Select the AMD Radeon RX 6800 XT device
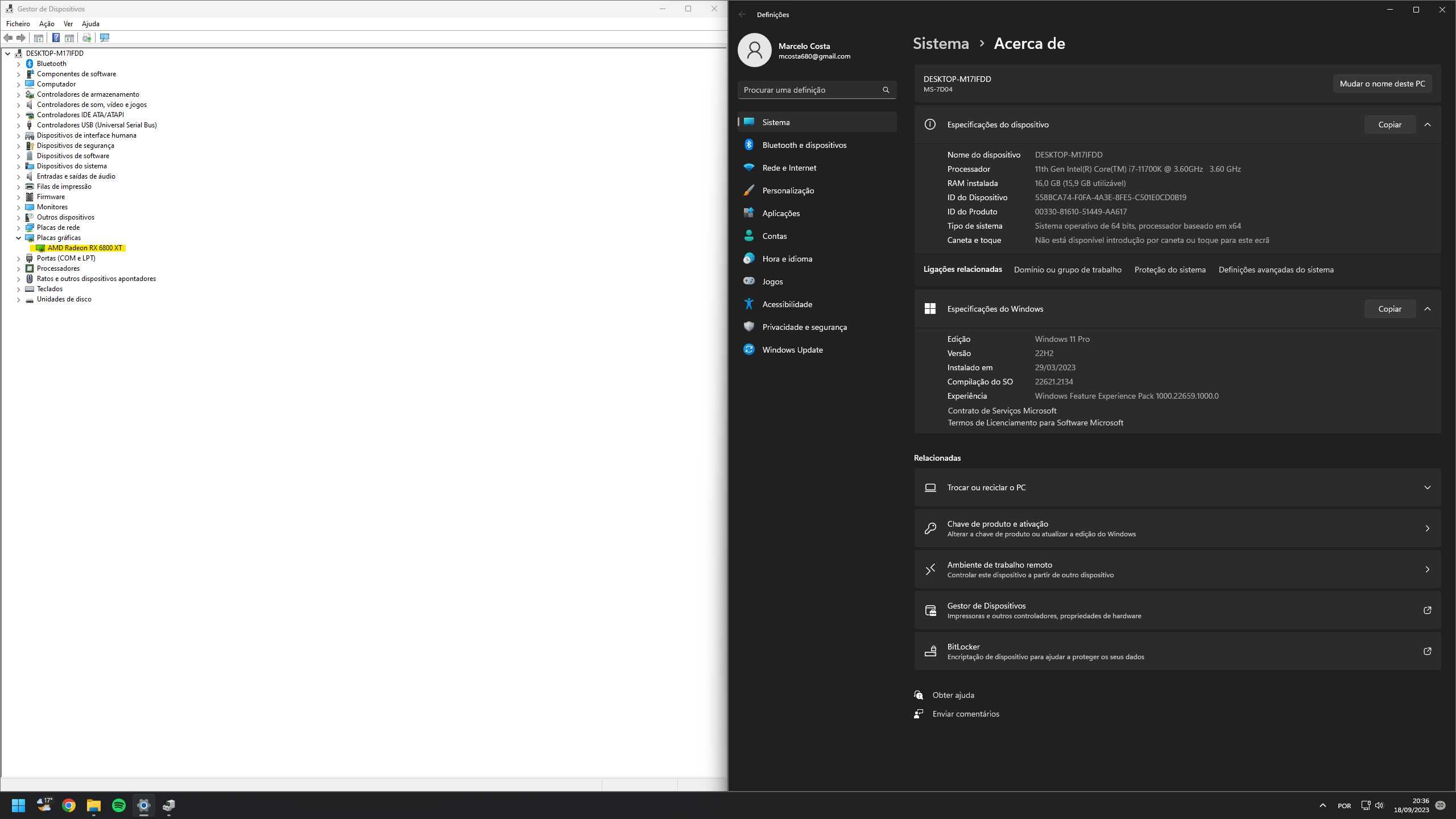The width and height of the screenshot is (1456, 819). tap(85, 248)
